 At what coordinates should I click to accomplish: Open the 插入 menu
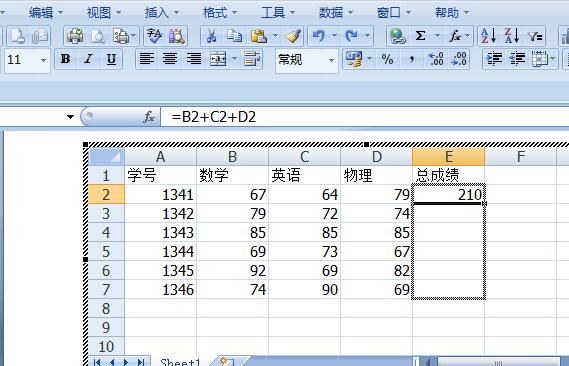[161, 13]
